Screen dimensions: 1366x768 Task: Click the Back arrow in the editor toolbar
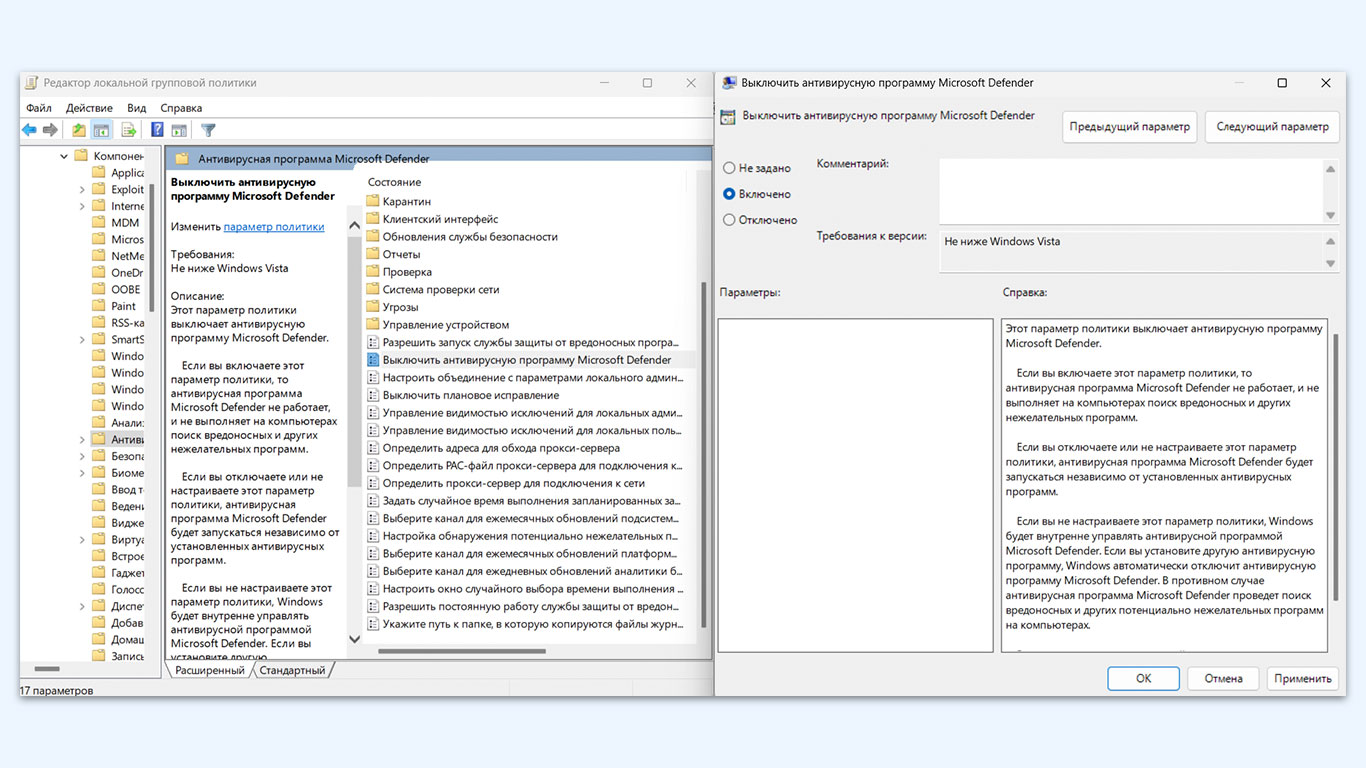point(29,130)
